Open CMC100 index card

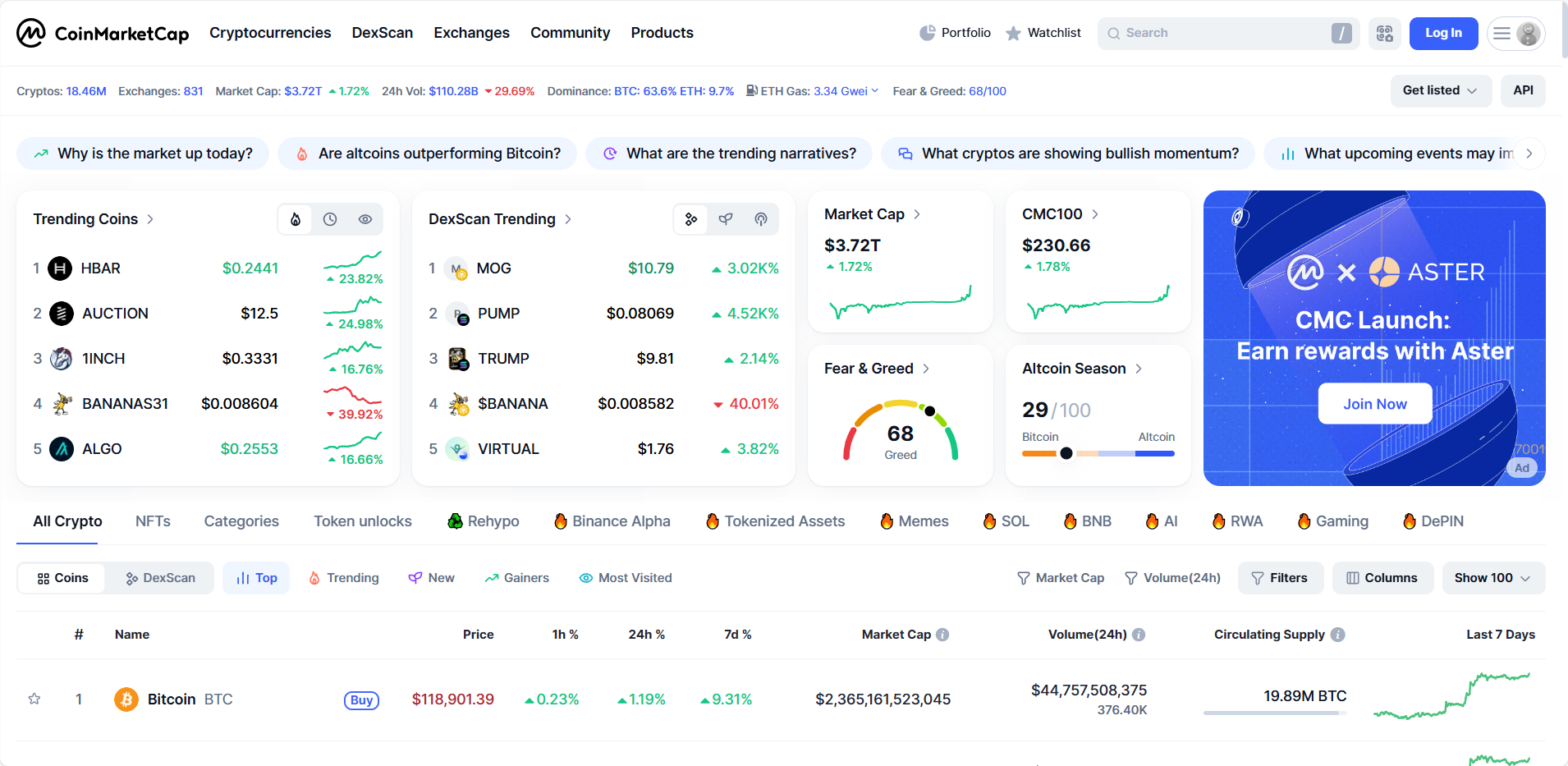click(x=1061, y=214)
